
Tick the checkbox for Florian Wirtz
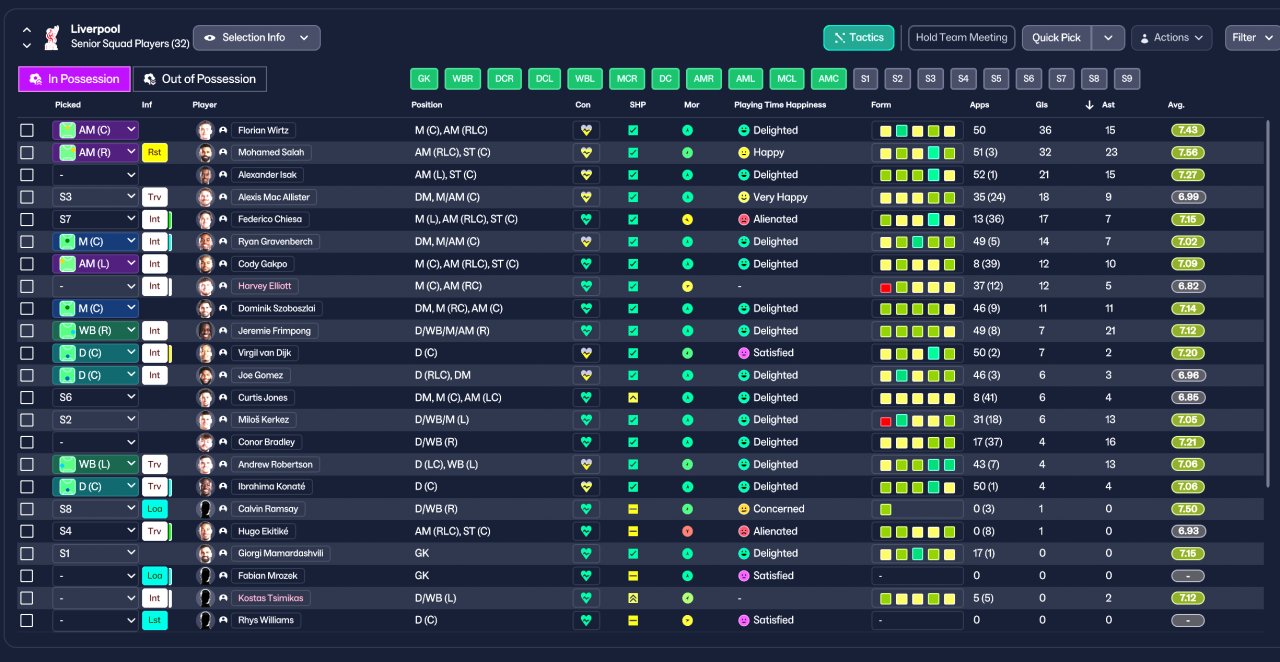(27, 130)
